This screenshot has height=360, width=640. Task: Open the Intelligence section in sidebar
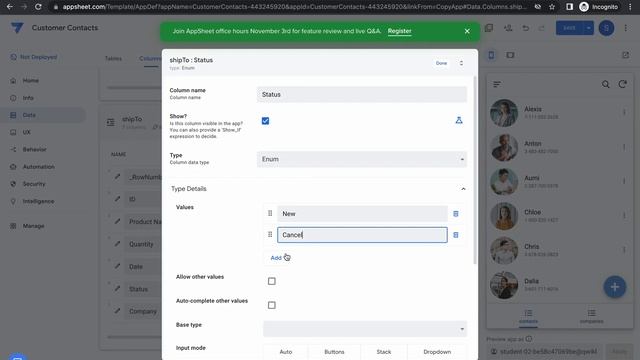(x=38, y=201)
